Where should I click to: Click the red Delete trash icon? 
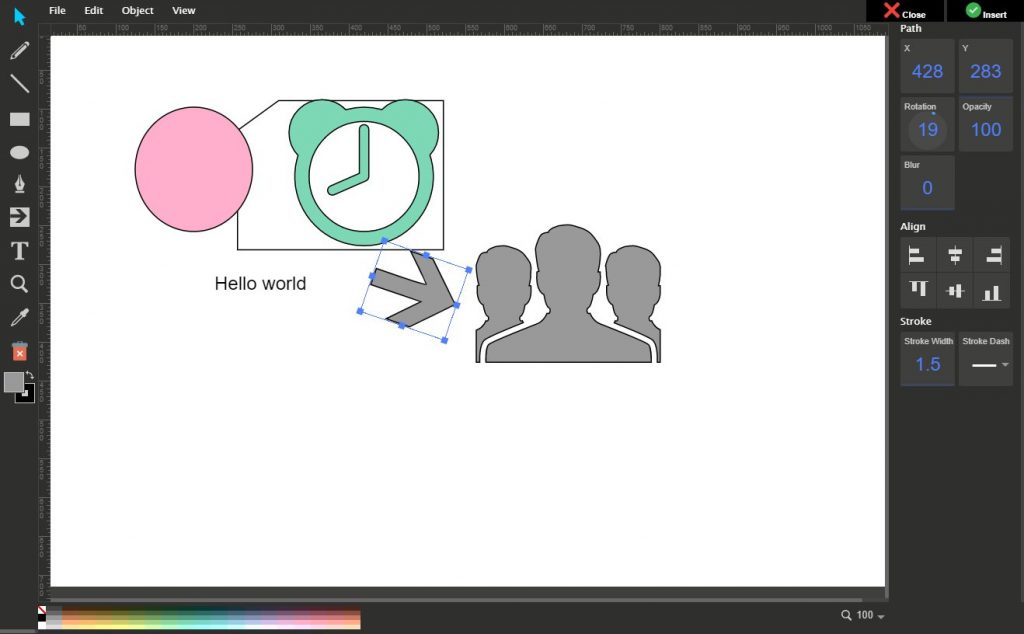[x=19, y=351]
